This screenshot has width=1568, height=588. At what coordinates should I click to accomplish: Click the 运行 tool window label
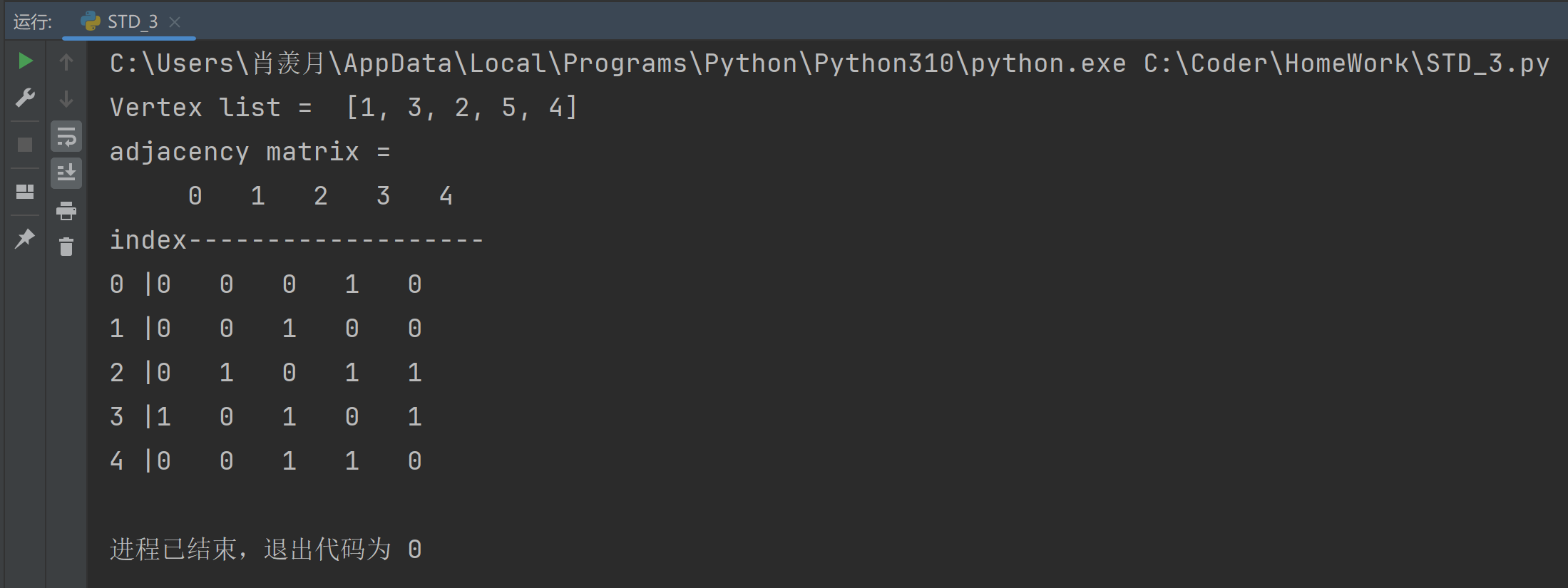(x=33, y=22)
